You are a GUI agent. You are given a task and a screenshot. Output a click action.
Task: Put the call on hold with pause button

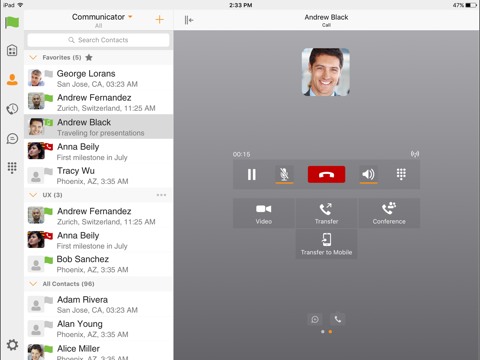(252, 174)
